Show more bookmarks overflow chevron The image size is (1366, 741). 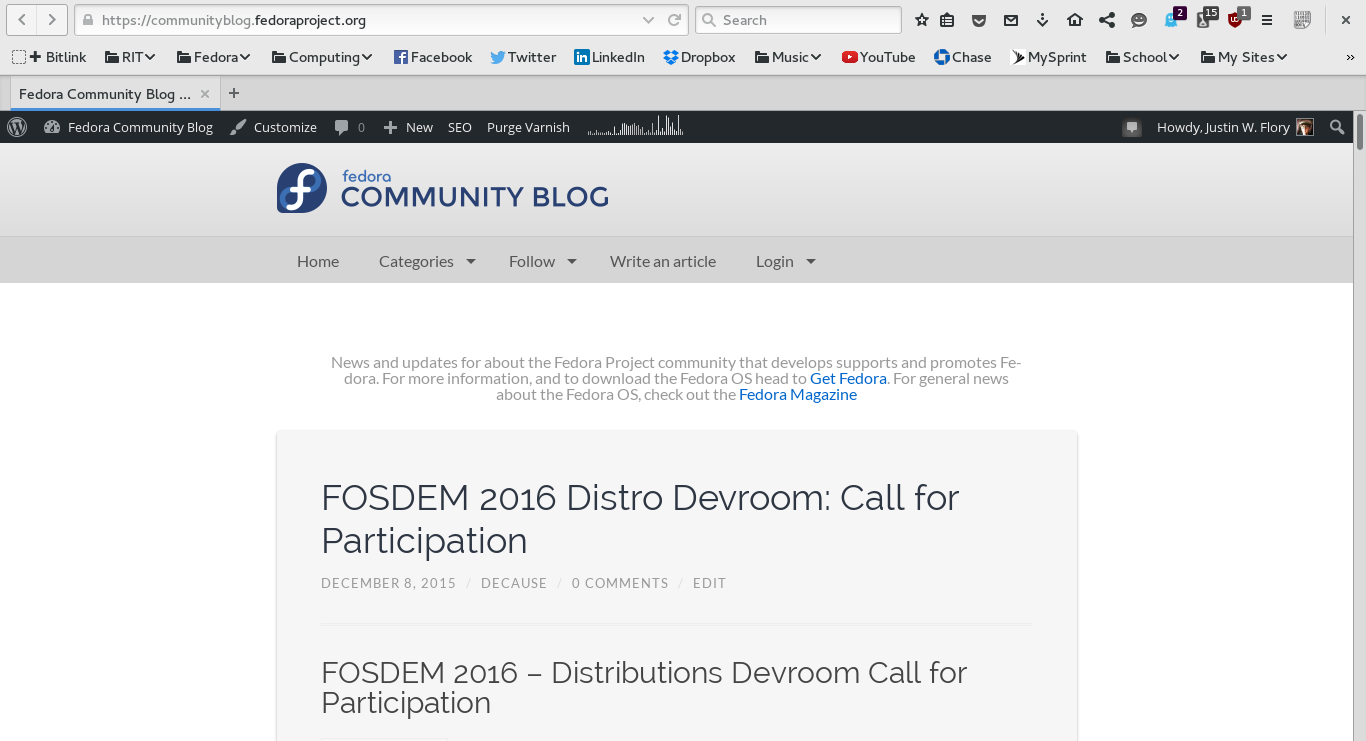click(1350, 57)
